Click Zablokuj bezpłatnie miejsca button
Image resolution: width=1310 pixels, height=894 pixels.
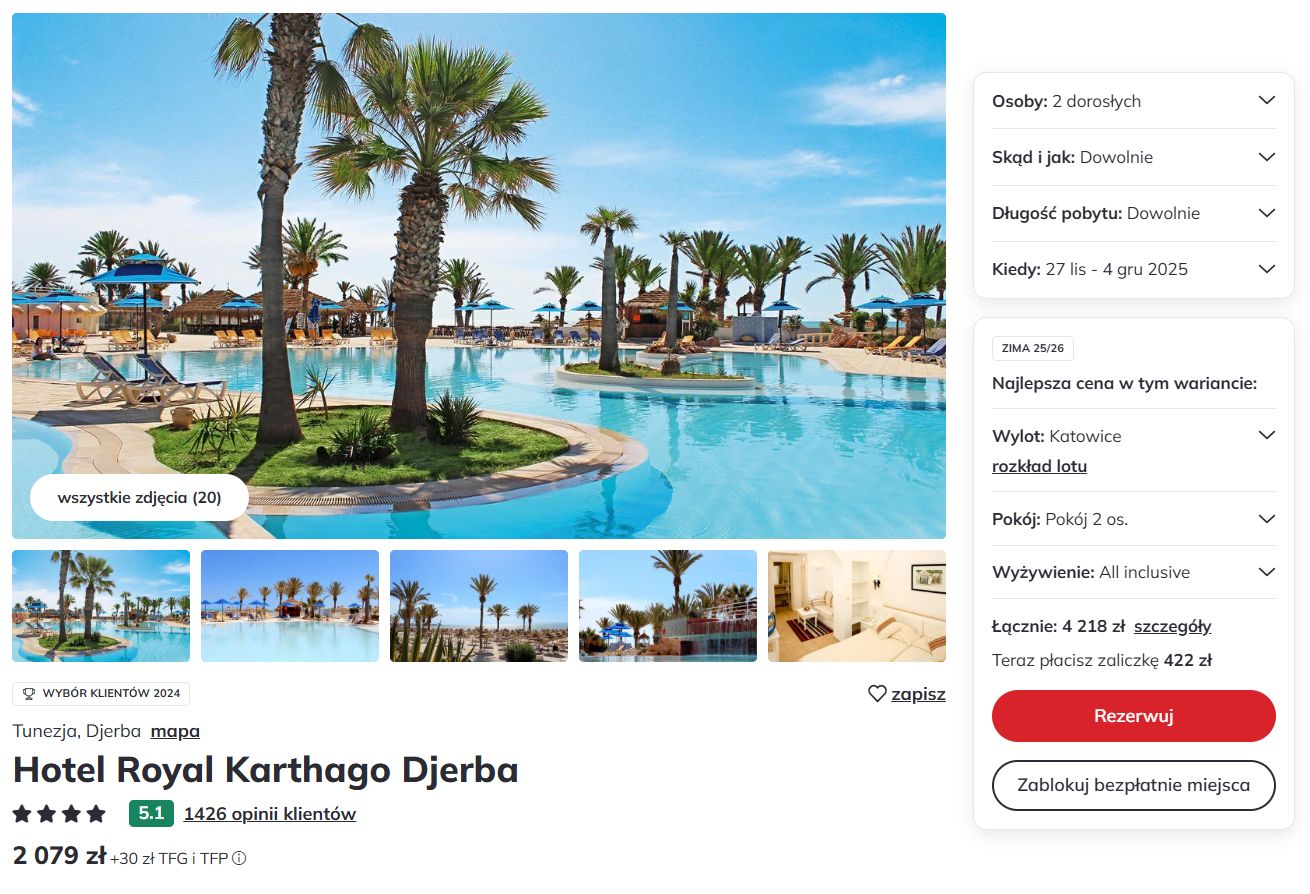pyautogui.click(x=1134, y=785)
